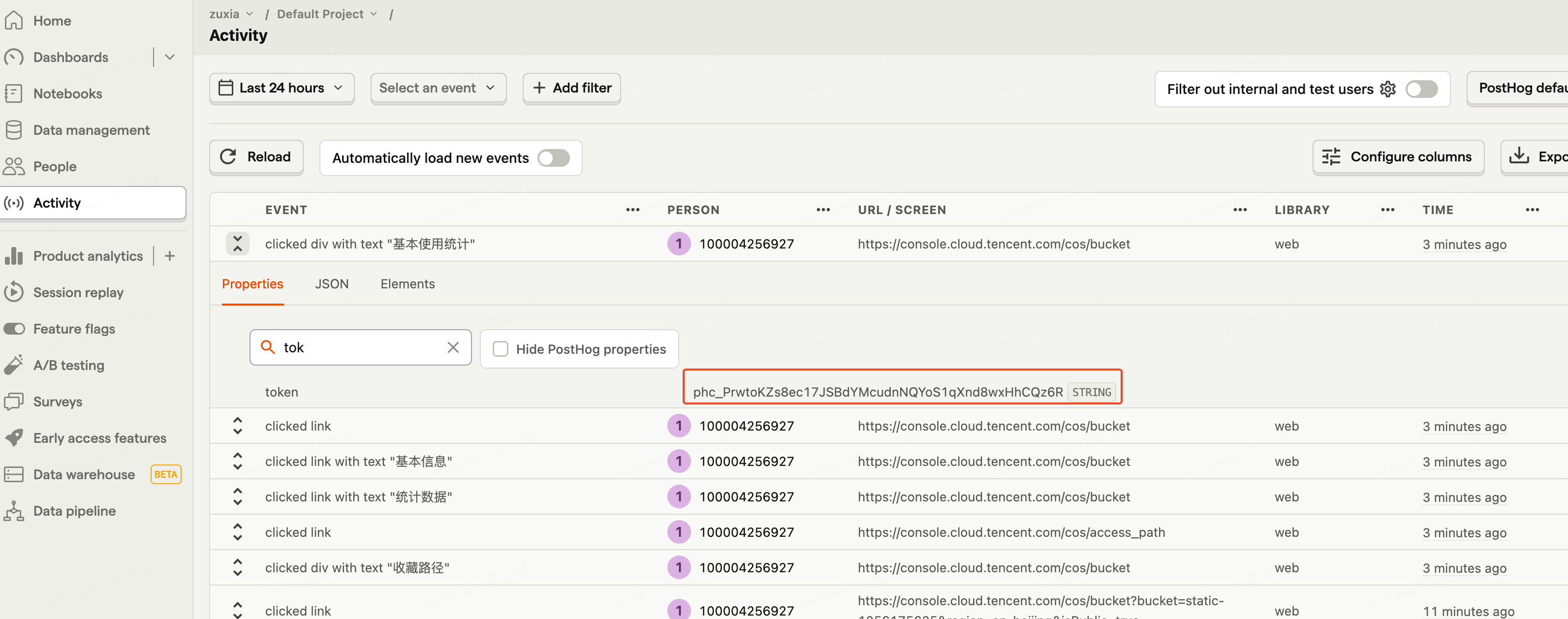Click the Configure columns button
This screenshot has height=619, width=1568.
coord(1398,157)
